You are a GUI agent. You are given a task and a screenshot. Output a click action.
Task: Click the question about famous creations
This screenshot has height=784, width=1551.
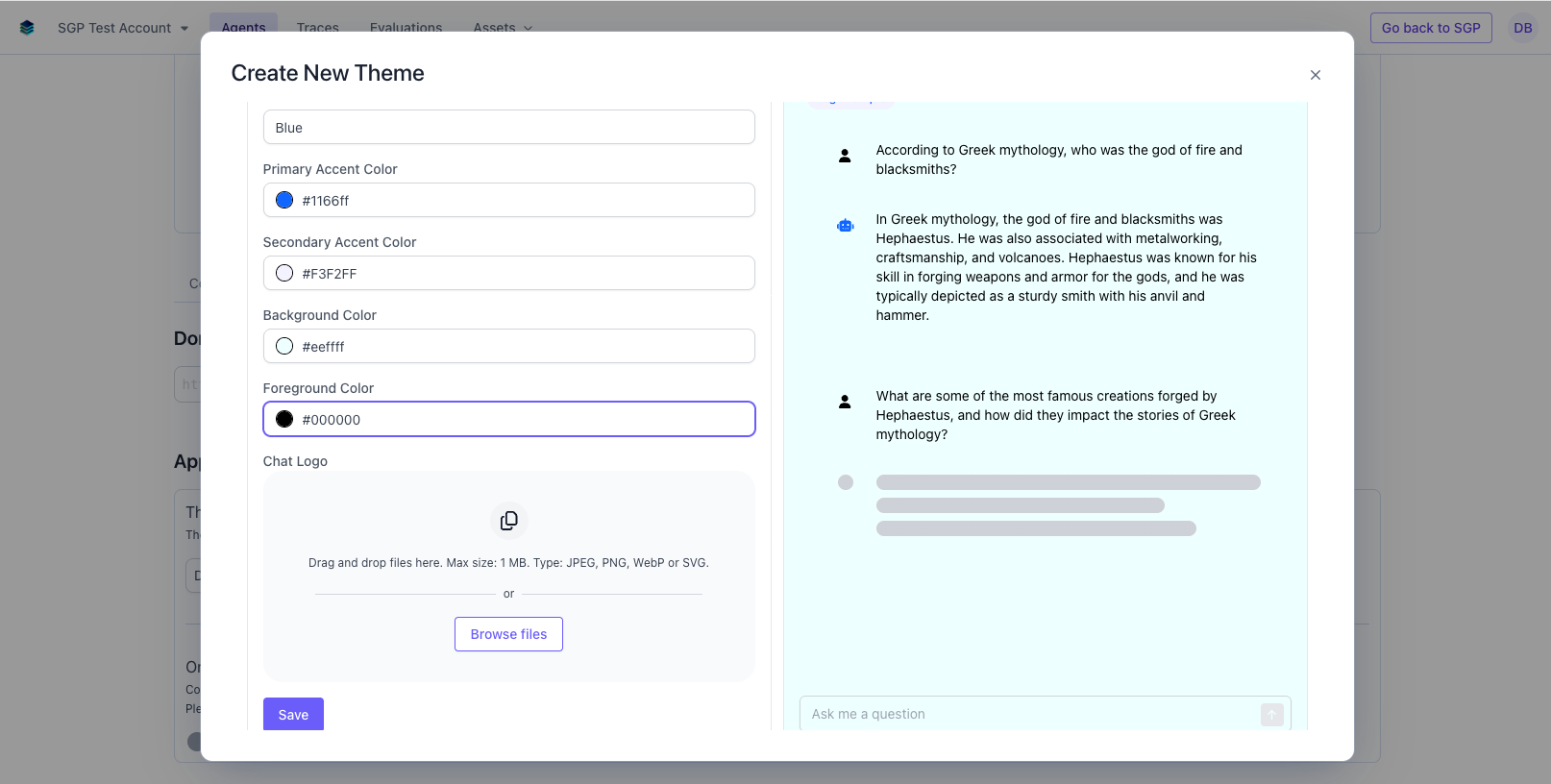1055,415
